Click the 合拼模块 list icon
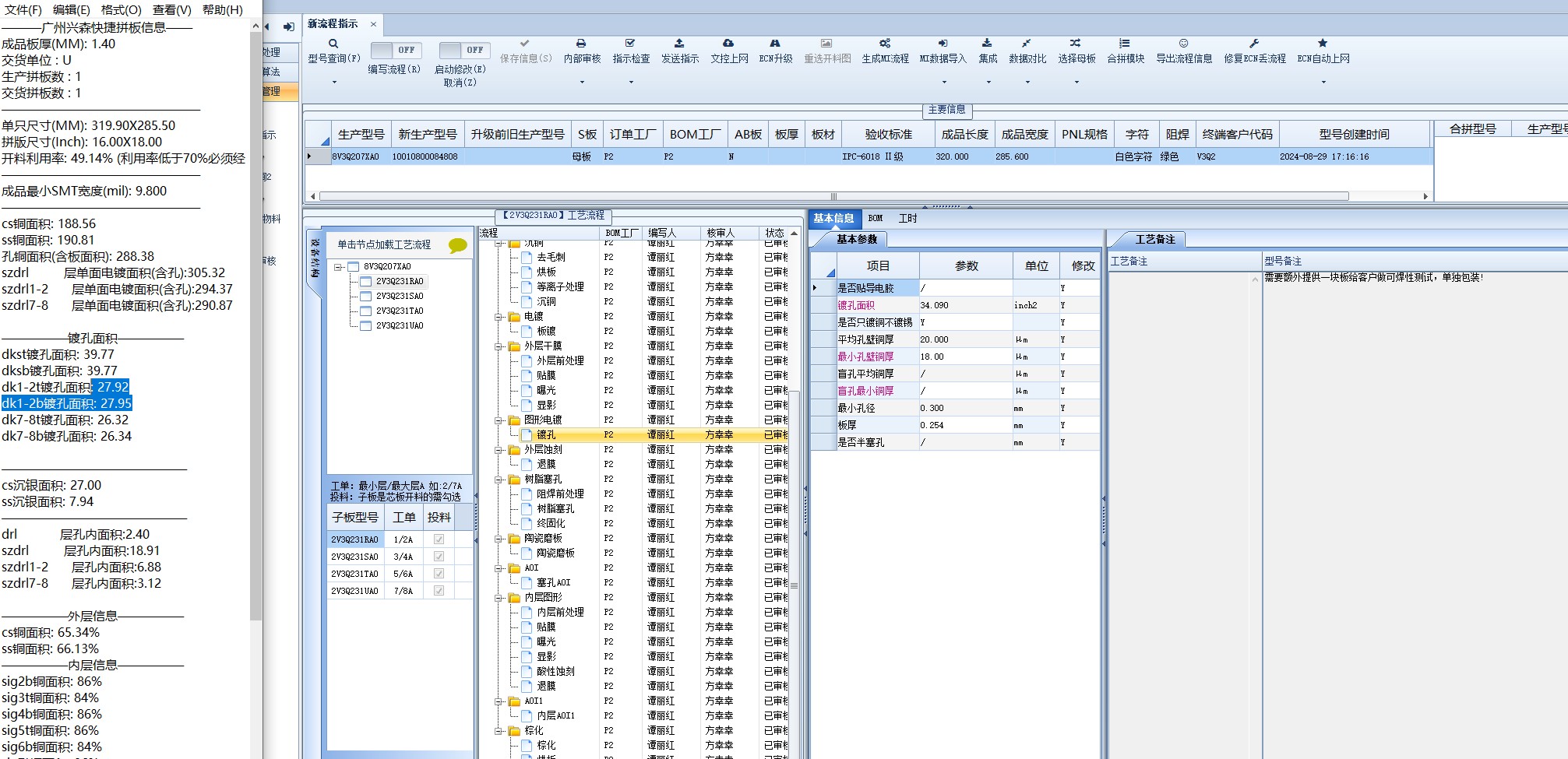This screenshot has height=759, width=1568. 1125,44
